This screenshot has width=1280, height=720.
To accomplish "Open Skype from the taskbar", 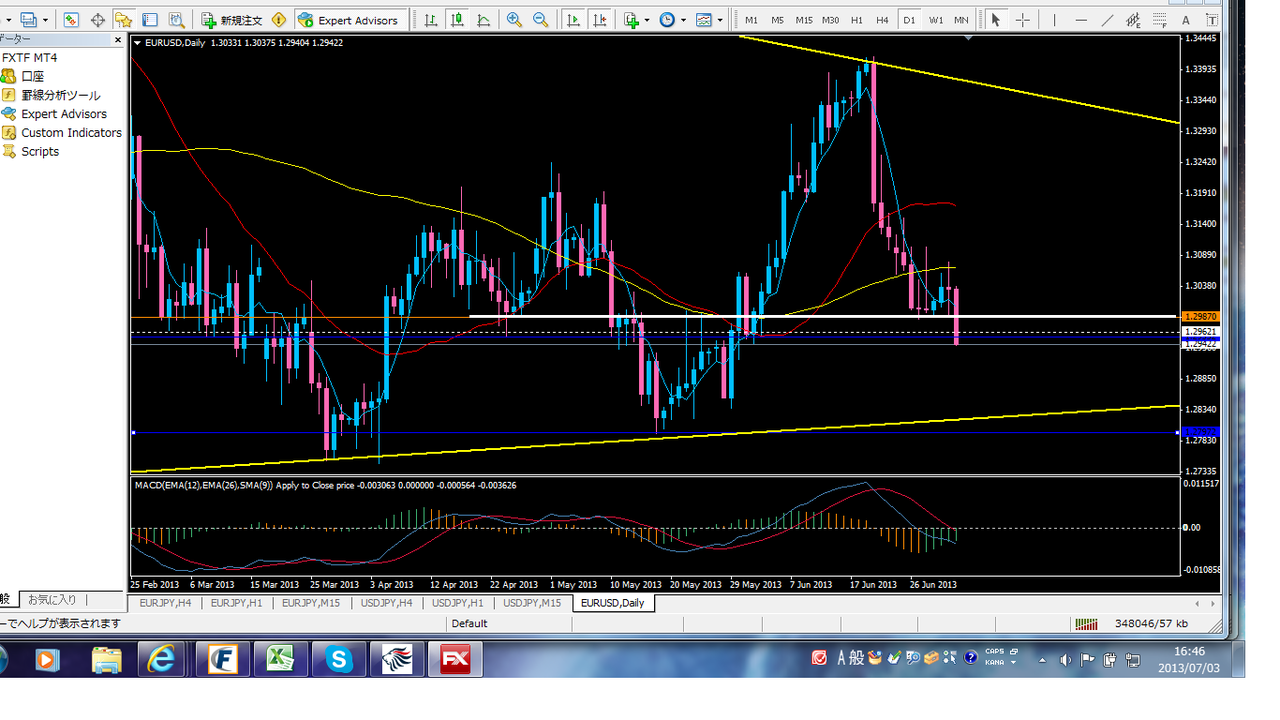I will pos(338,659).
